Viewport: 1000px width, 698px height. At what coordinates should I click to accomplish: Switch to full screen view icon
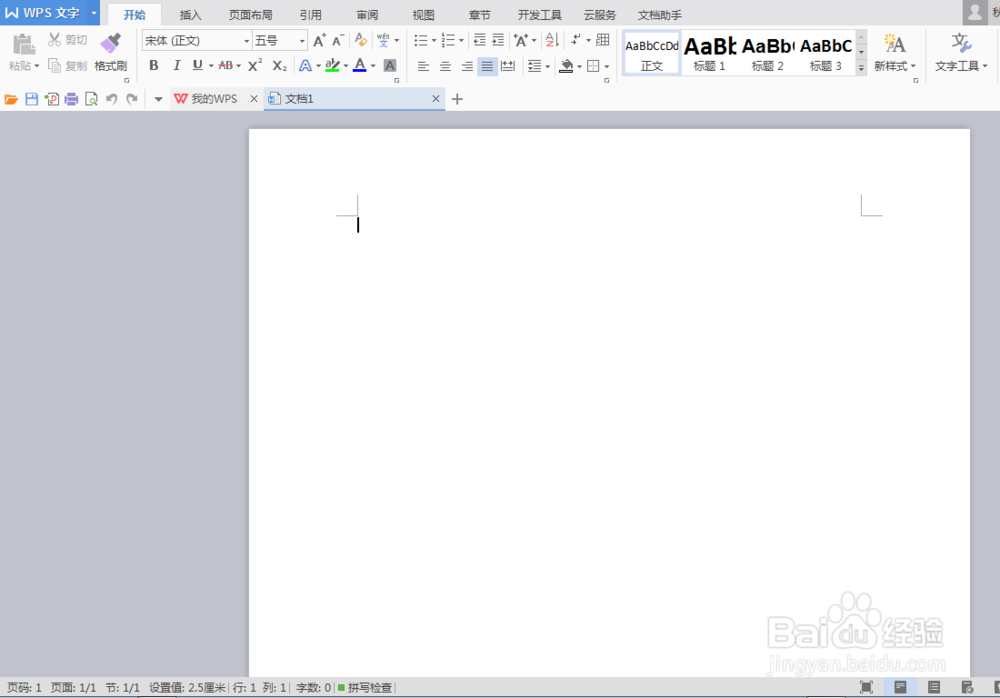(866, 687)
